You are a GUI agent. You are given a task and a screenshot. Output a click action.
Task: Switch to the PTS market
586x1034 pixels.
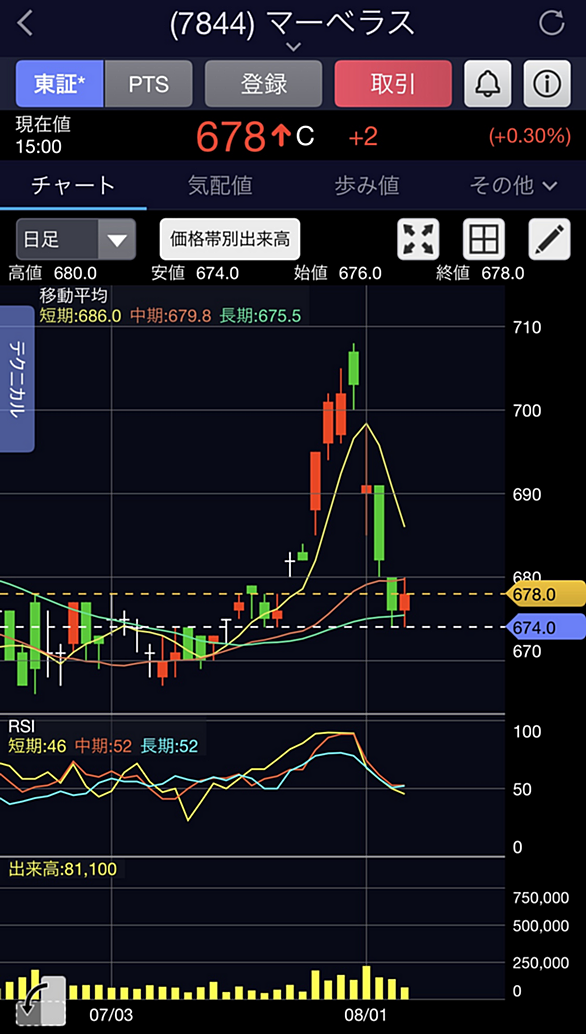click(148, 84)
